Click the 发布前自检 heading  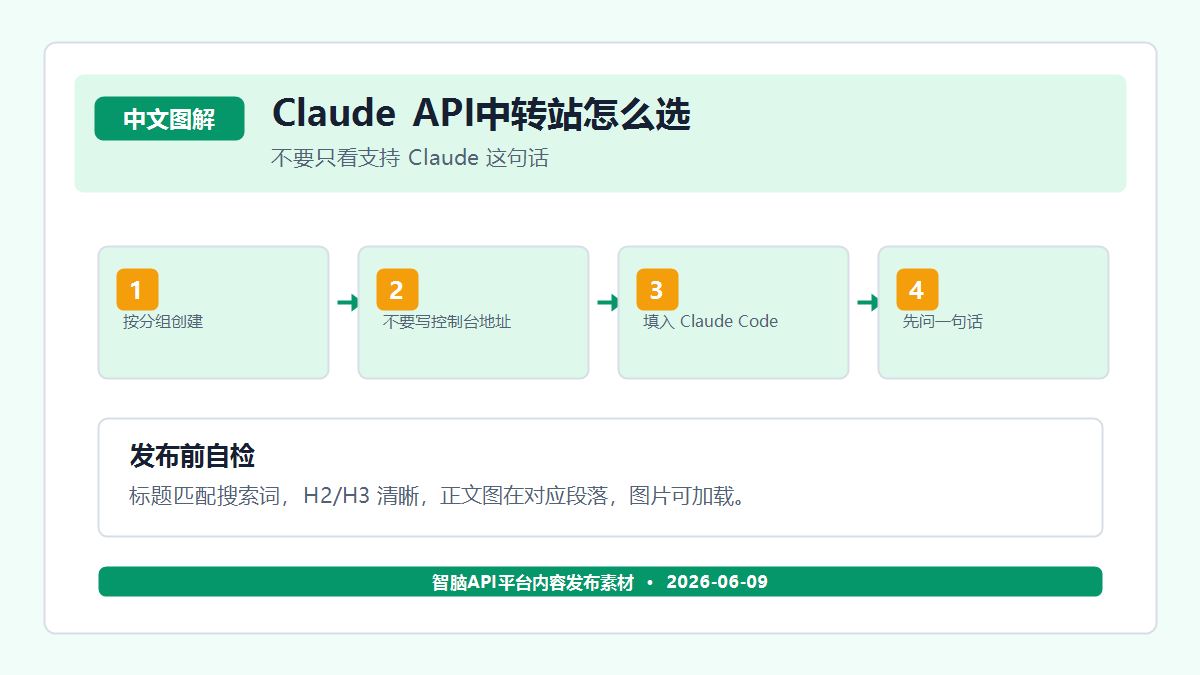[x=192, y=456]
